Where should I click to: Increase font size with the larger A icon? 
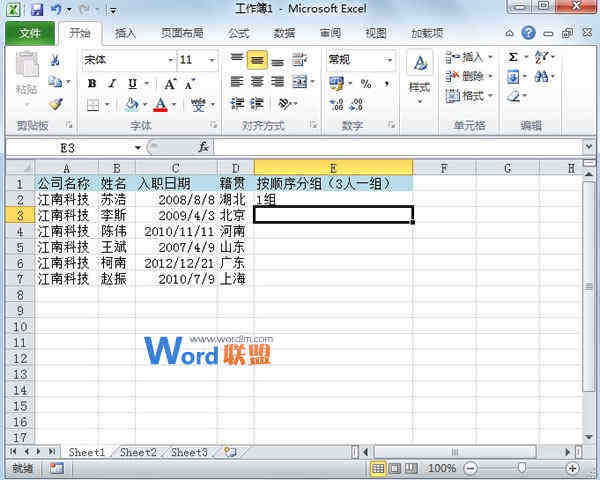pos(170,84)
